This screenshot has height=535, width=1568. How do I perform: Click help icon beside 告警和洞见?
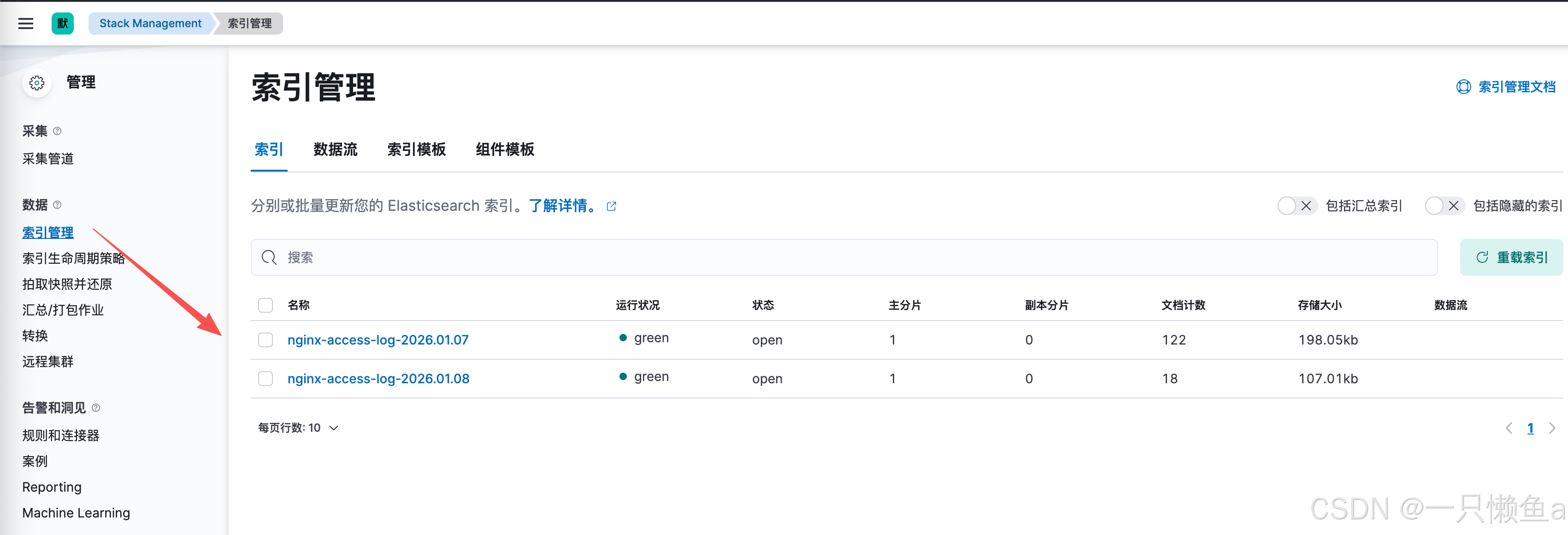[95, 408]
